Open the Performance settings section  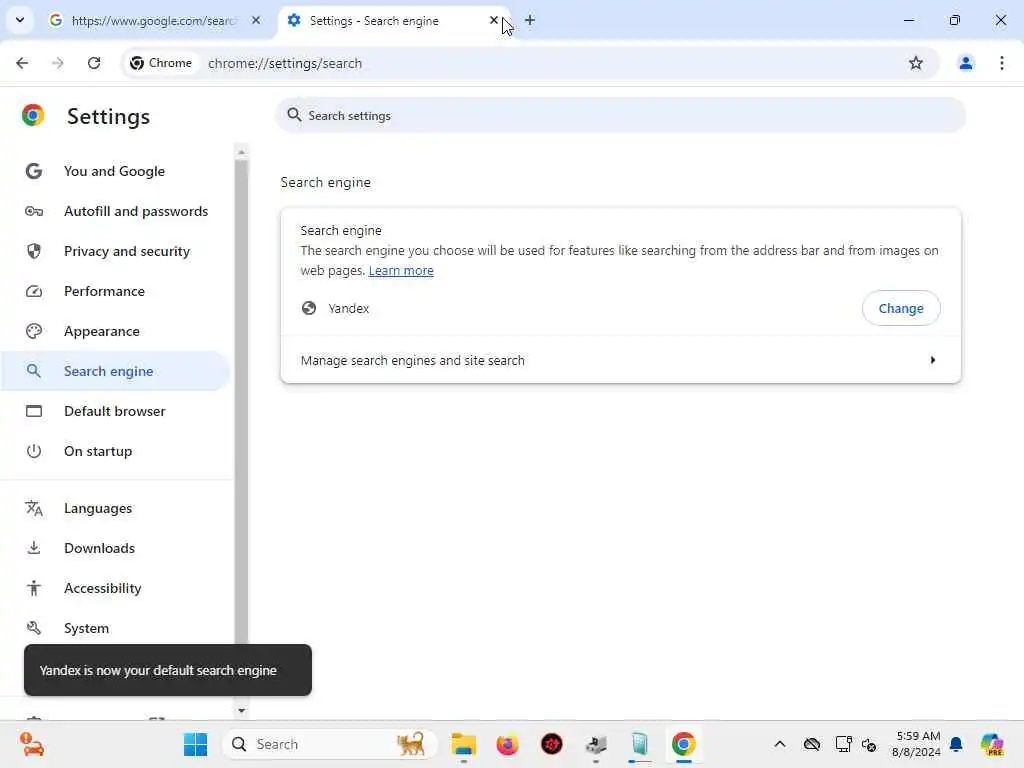[114, 291]
